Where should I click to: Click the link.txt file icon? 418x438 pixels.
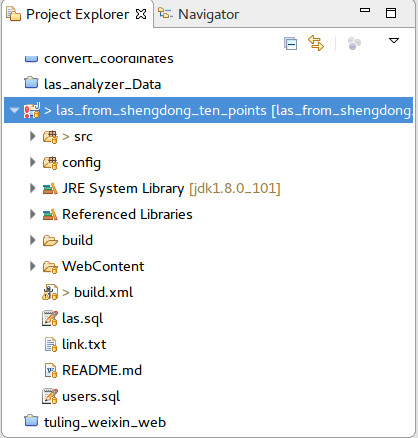(x=51, y=344)
